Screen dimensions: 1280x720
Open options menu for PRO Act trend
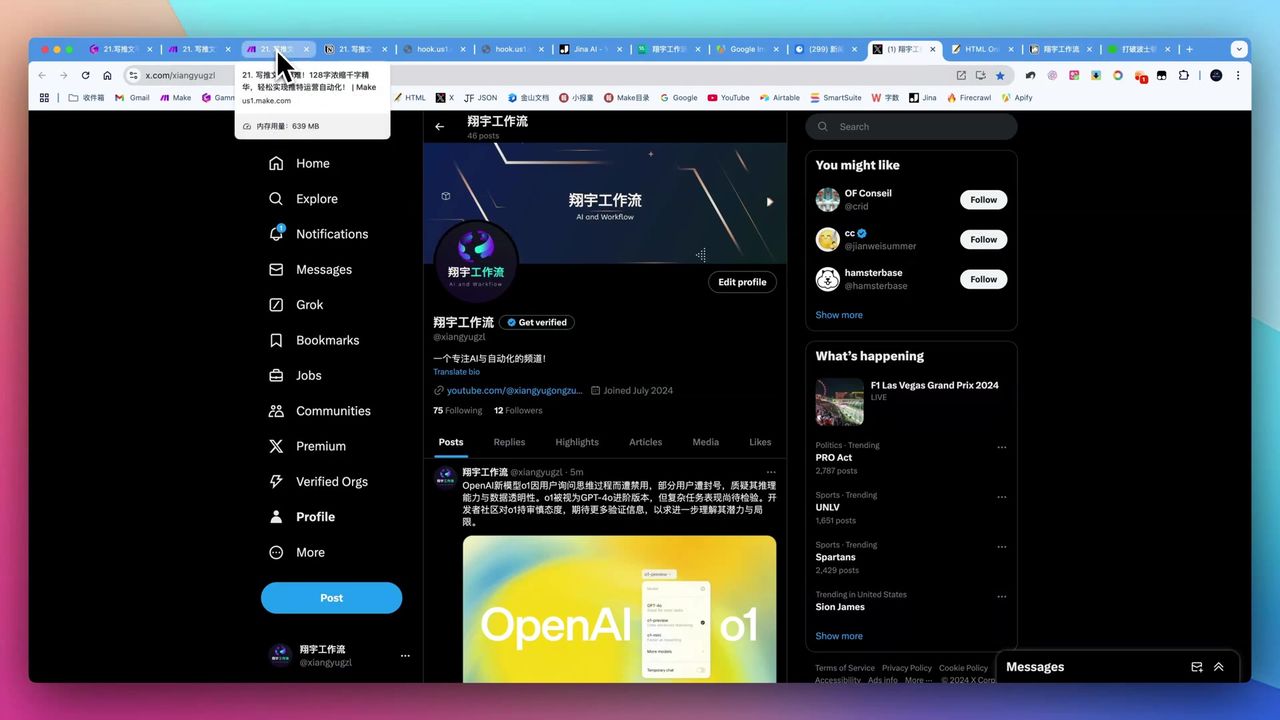click(x=1002, y=447)
